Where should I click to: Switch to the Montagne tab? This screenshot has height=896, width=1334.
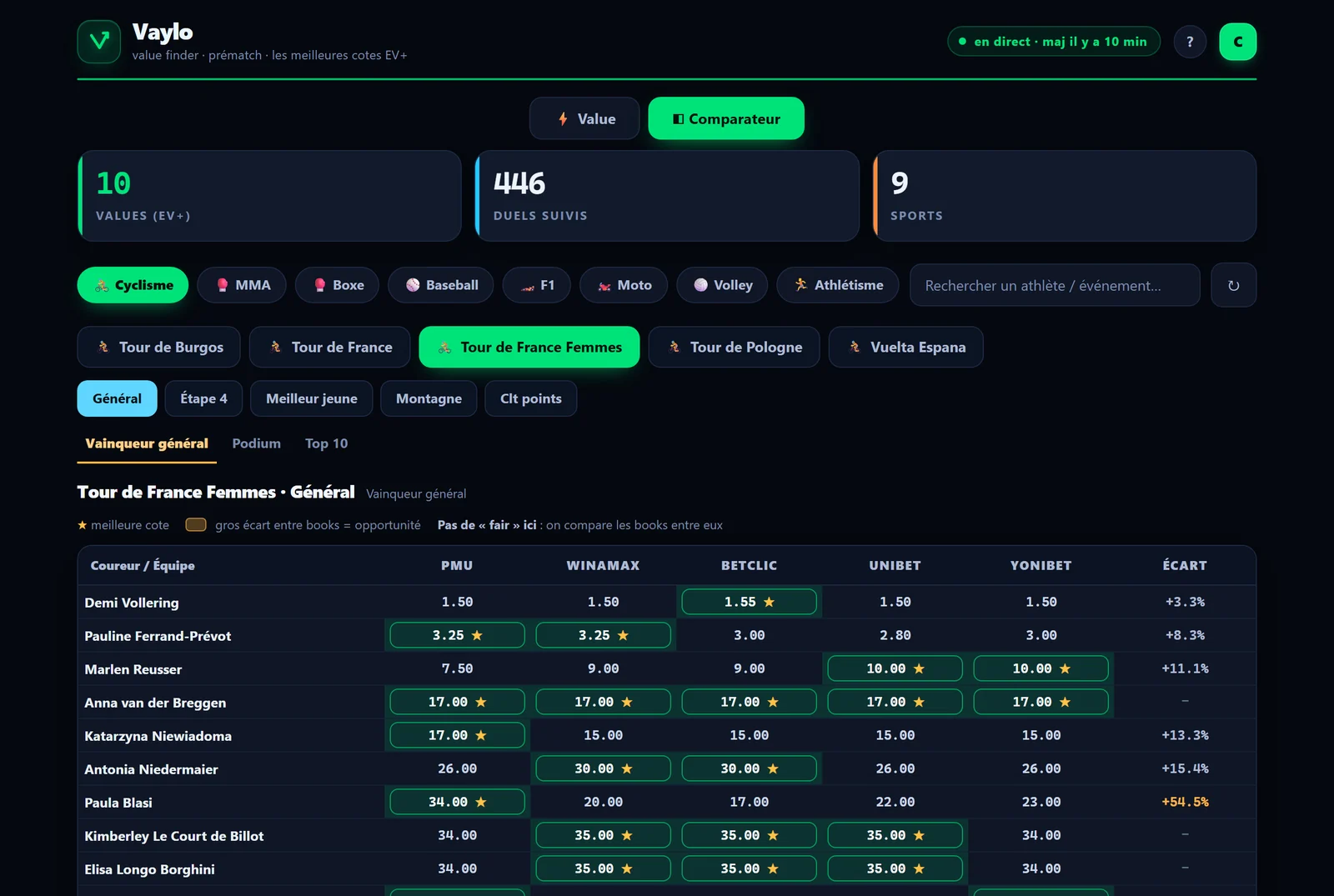point(429,398)
